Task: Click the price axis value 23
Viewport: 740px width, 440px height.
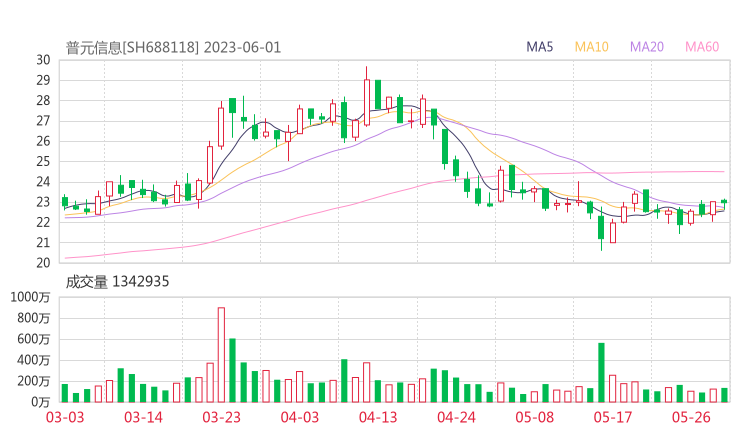Action: (43, 202)
